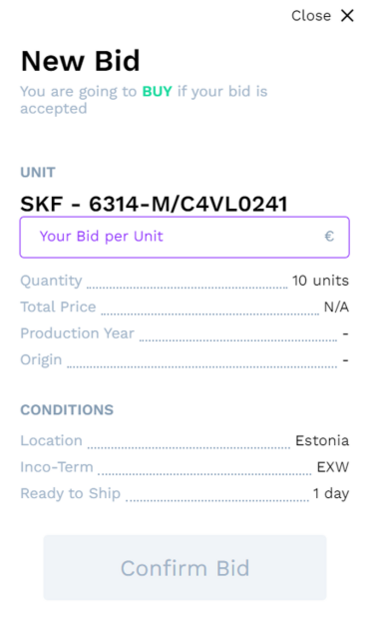Click the Estonia location value
The height and width of the screenshot is (620, 370).
click(322, 440)
